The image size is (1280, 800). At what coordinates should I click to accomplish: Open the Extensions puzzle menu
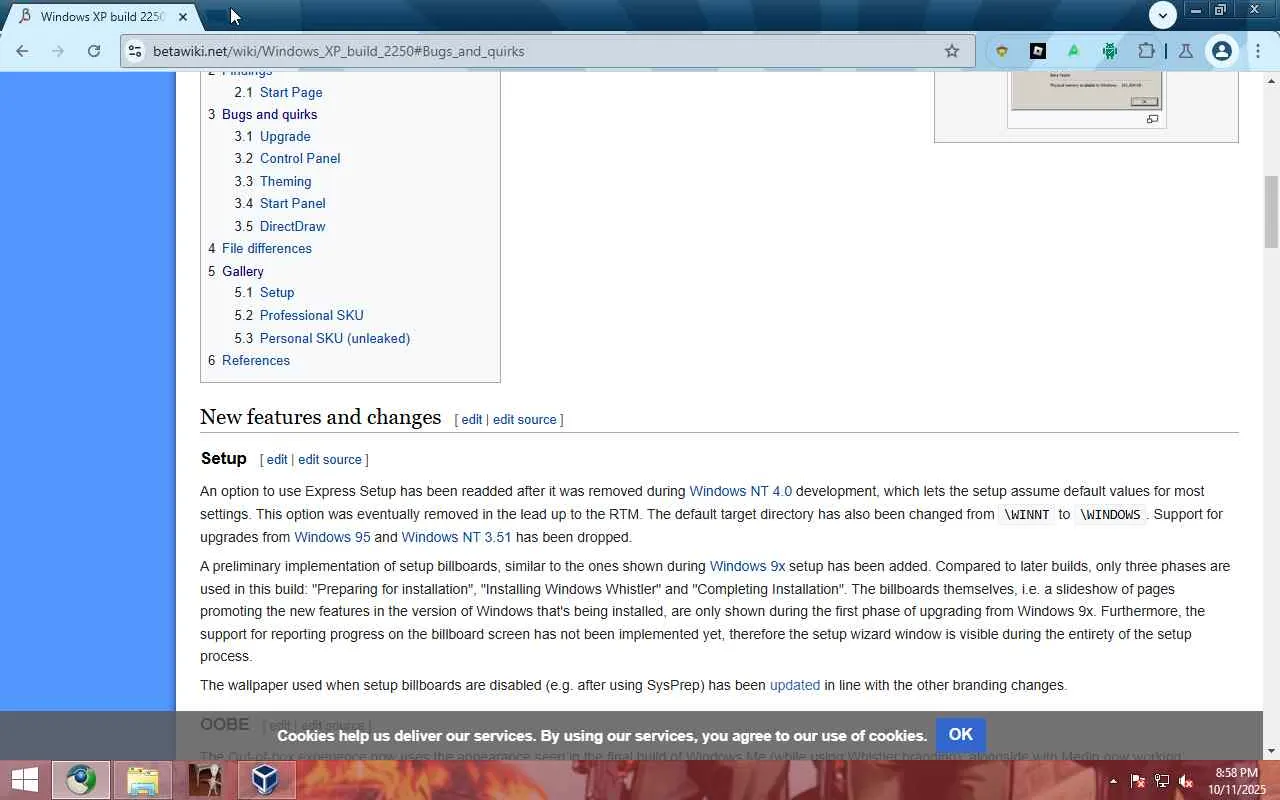pos(1146,51)
